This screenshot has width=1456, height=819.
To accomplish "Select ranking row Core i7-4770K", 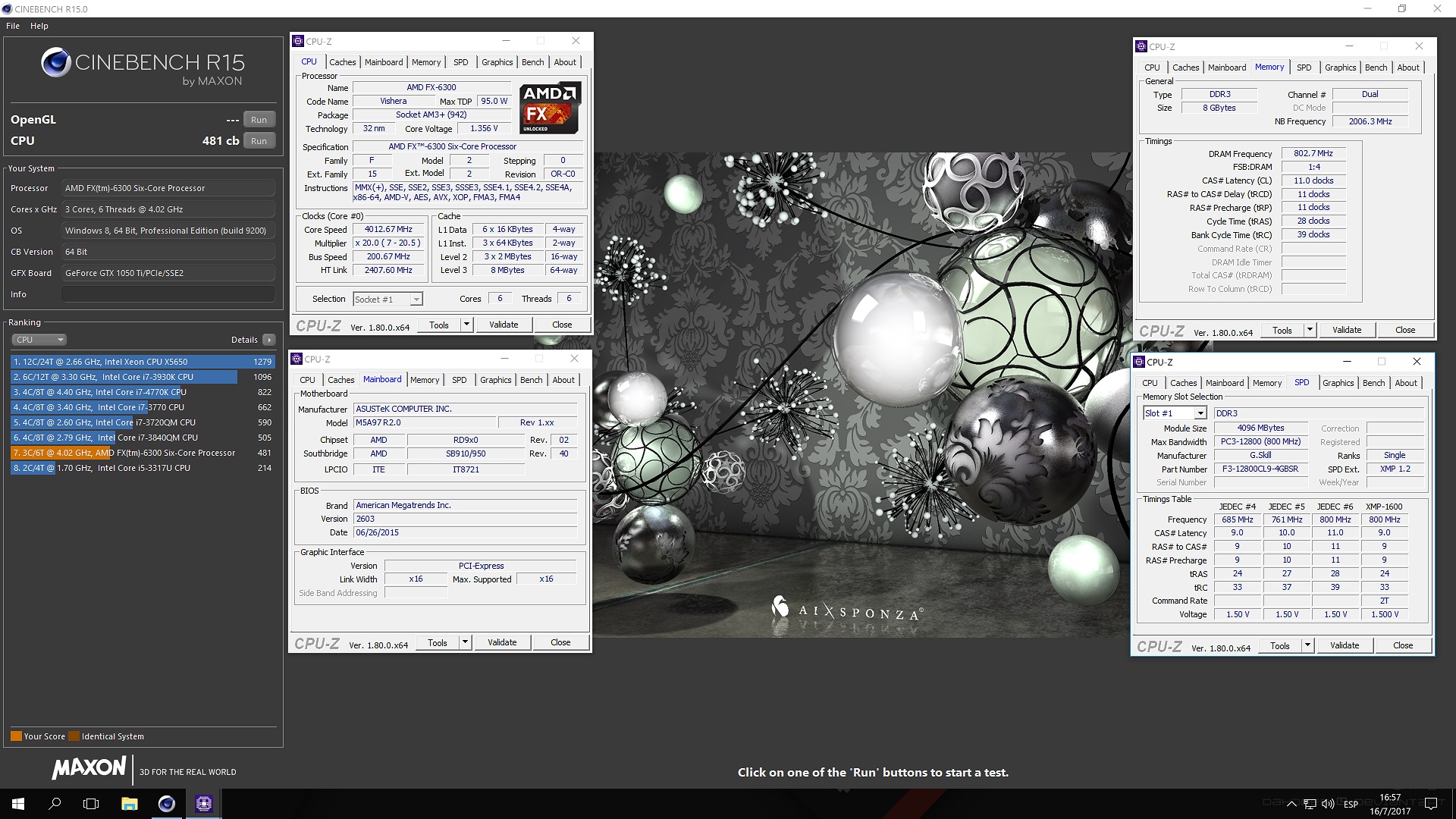I will point(143,392).
